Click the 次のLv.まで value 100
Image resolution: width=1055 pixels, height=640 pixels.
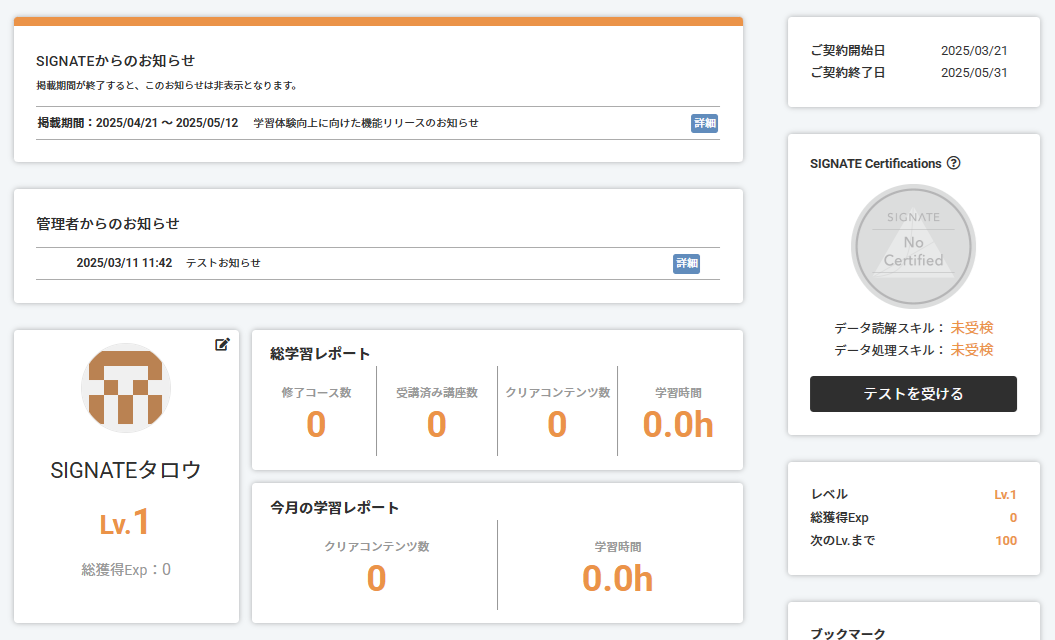(x=1006, y=540)
